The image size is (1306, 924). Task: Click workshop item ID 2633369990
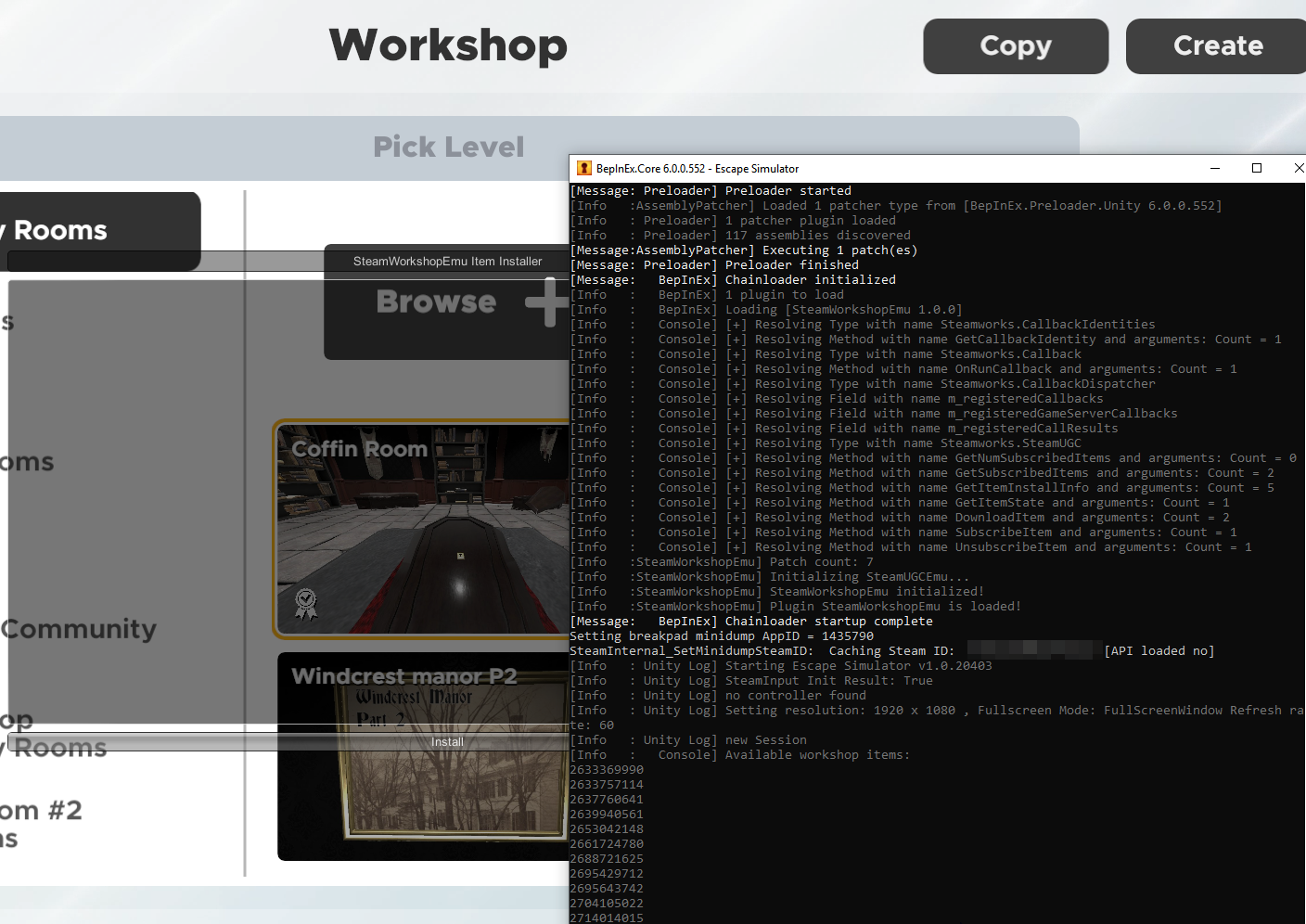coord(607,770)
